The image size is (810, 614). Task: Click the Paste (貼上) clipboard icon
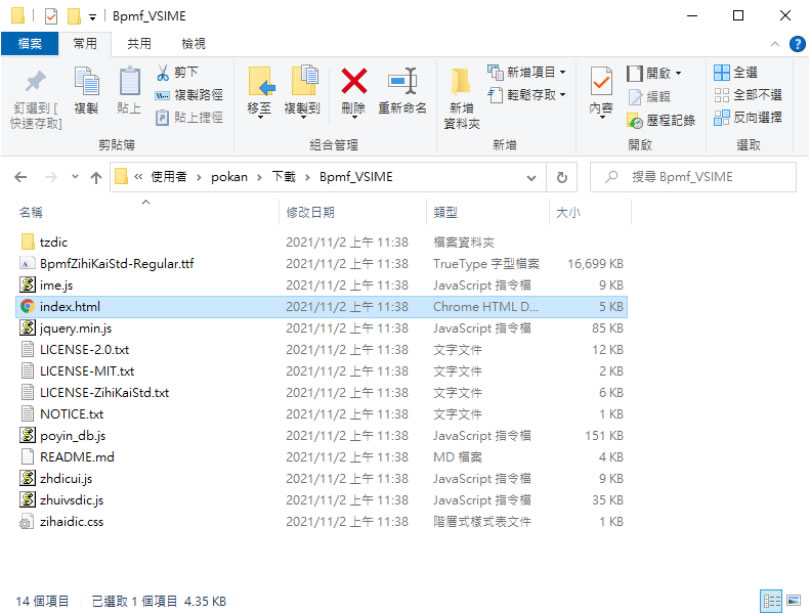coord(129,83)
